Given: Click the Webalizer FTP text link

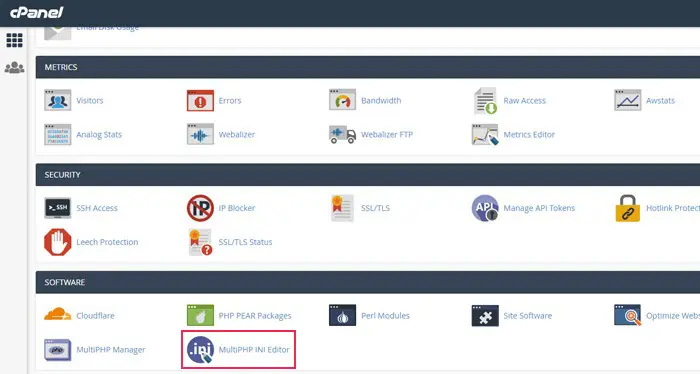Looking at the screenshot, I should tap(387, 134).
